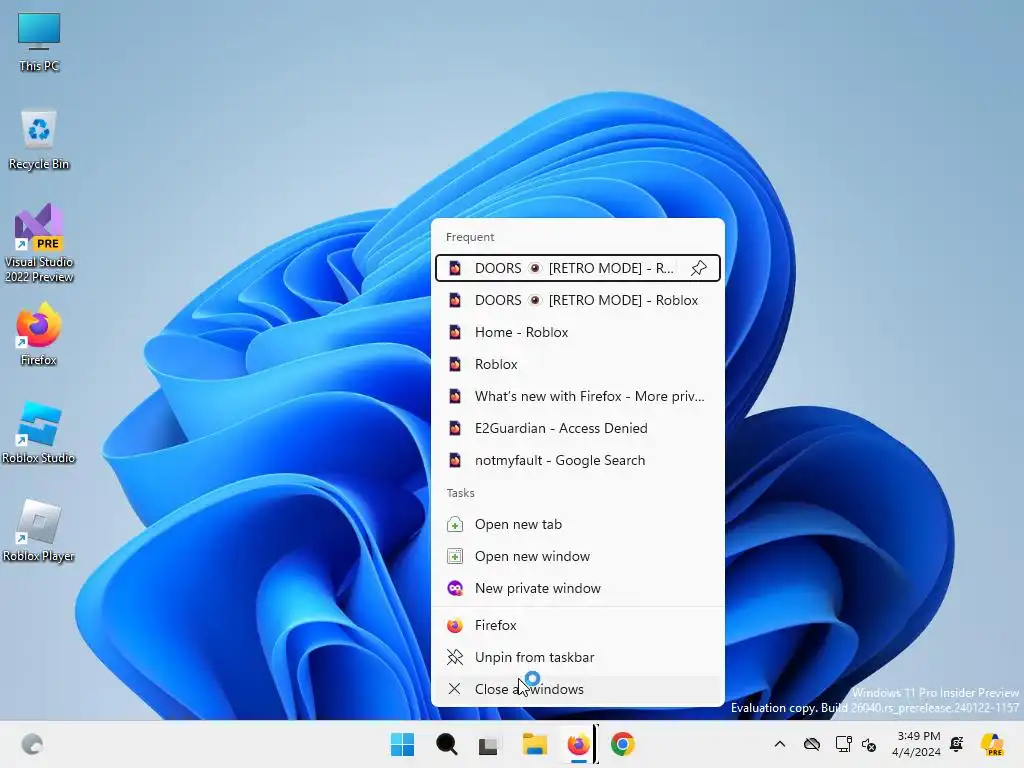
Task: Click the Firefox taskbar icon
Action: click(578, 744)
